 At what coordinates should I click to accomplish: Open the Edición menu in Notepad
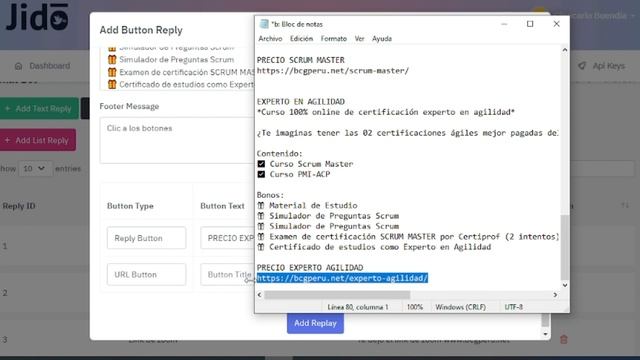(x=301, y=39)
